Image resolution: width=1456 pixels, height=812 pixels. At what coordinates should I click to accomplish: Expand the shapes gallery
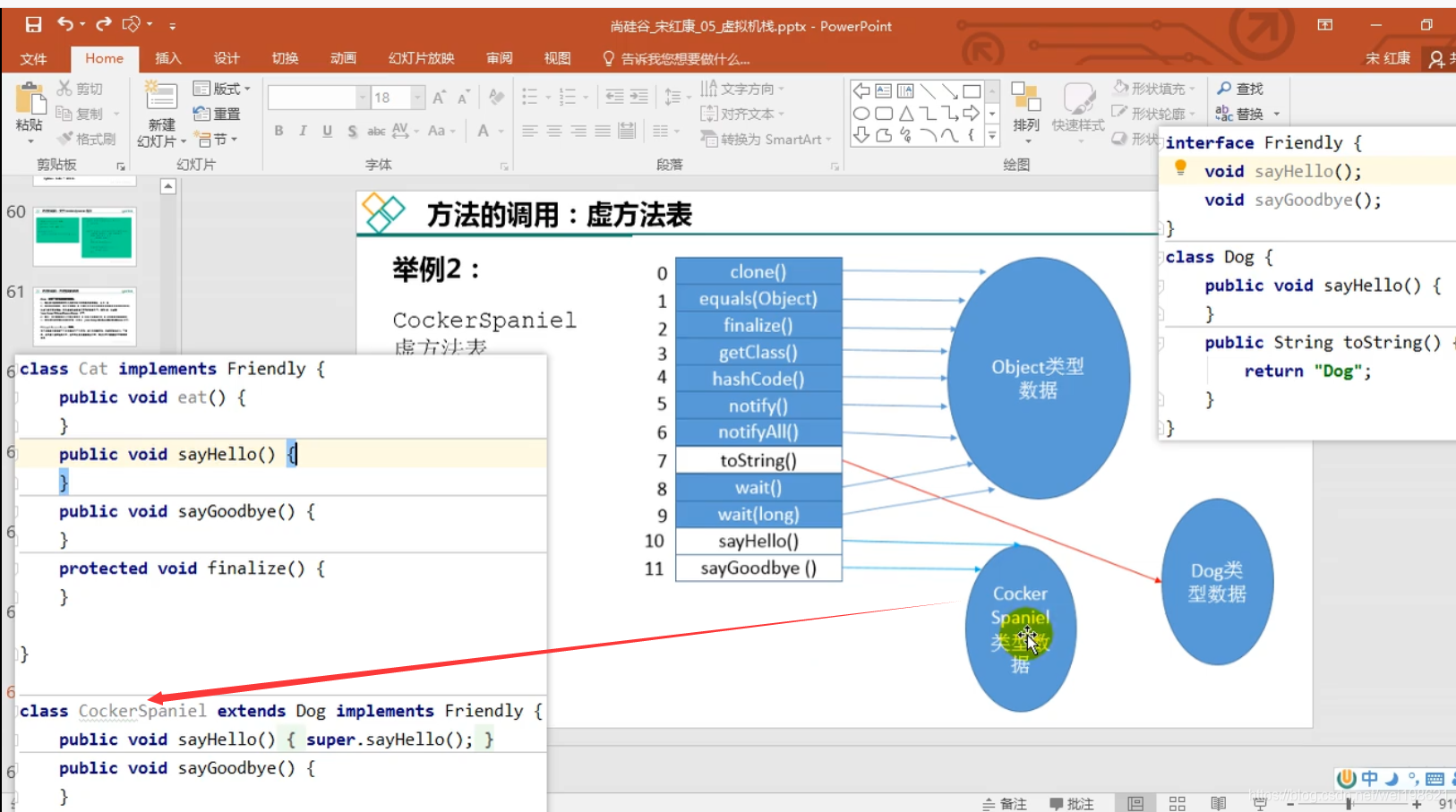[x=991, y=134]
